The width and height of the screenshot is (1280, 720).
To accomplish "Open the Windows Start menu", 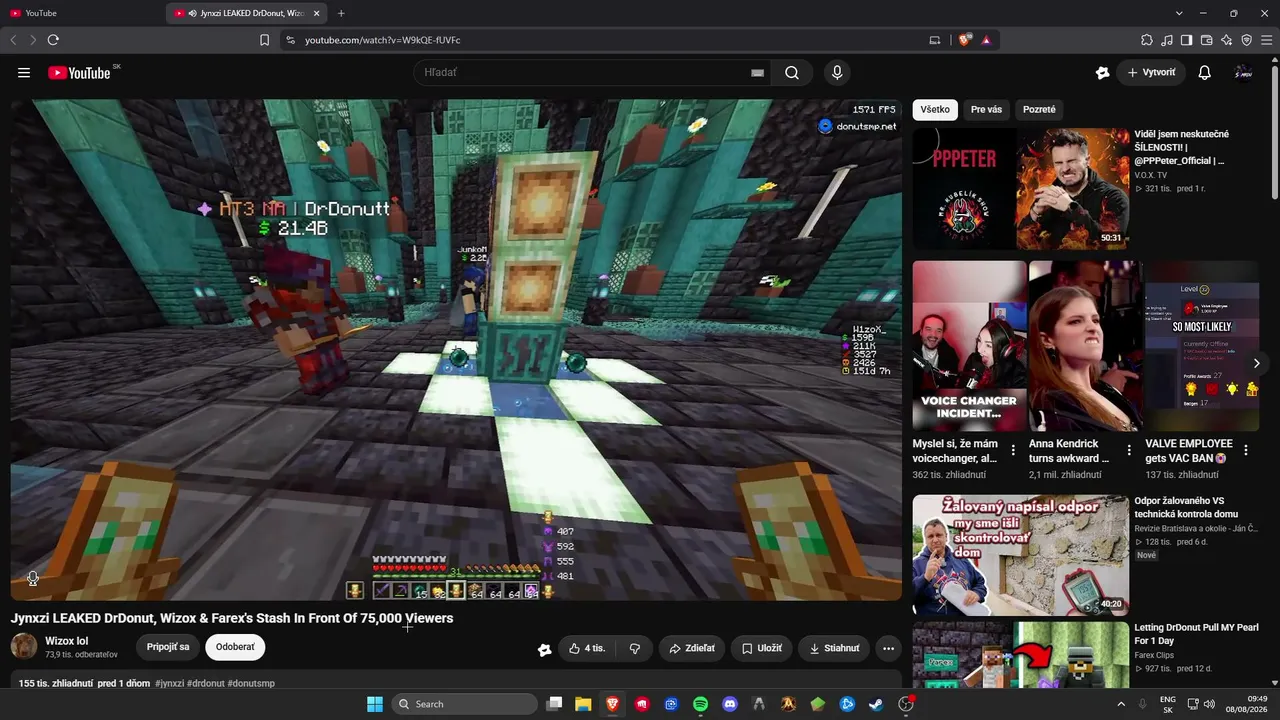I will [x=374, y=704].
